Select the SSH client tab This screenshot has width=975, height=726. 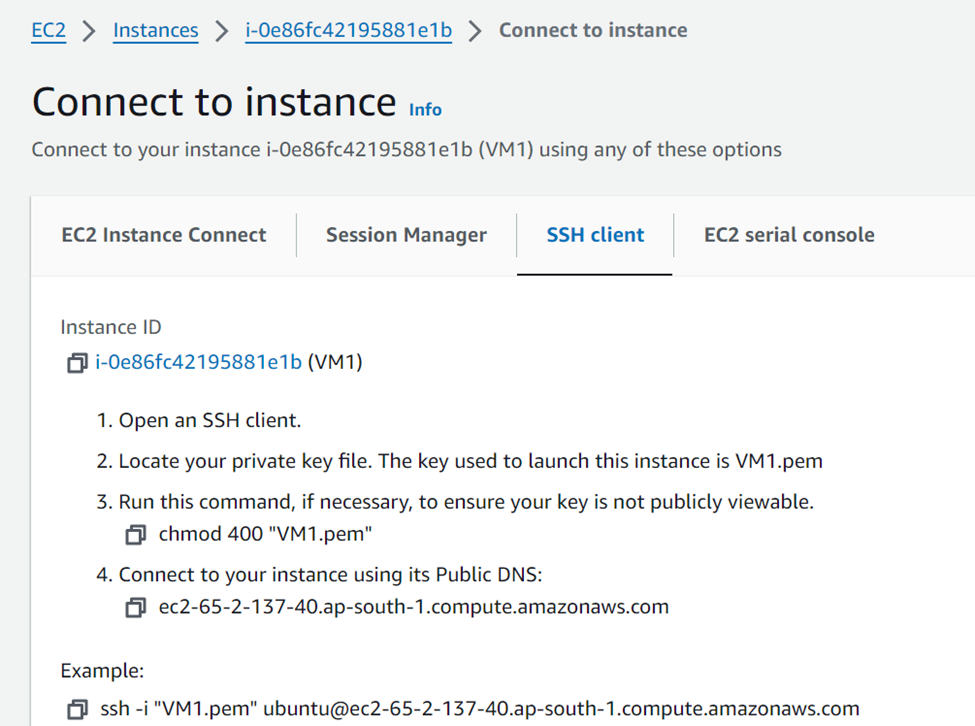tap(594, 234)
